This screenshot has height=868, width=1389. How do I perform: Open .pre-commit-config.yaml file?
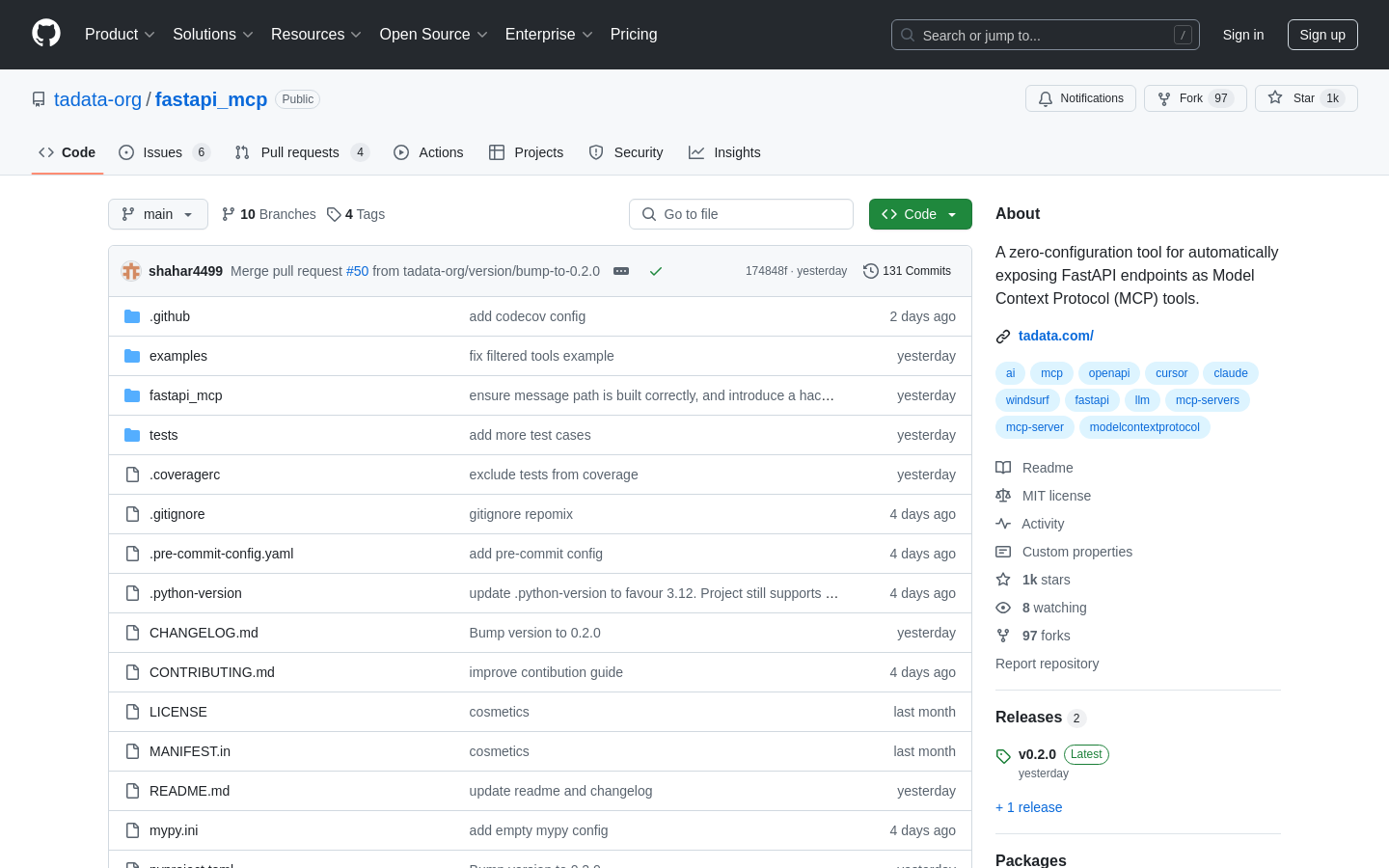tap(221, 554)
